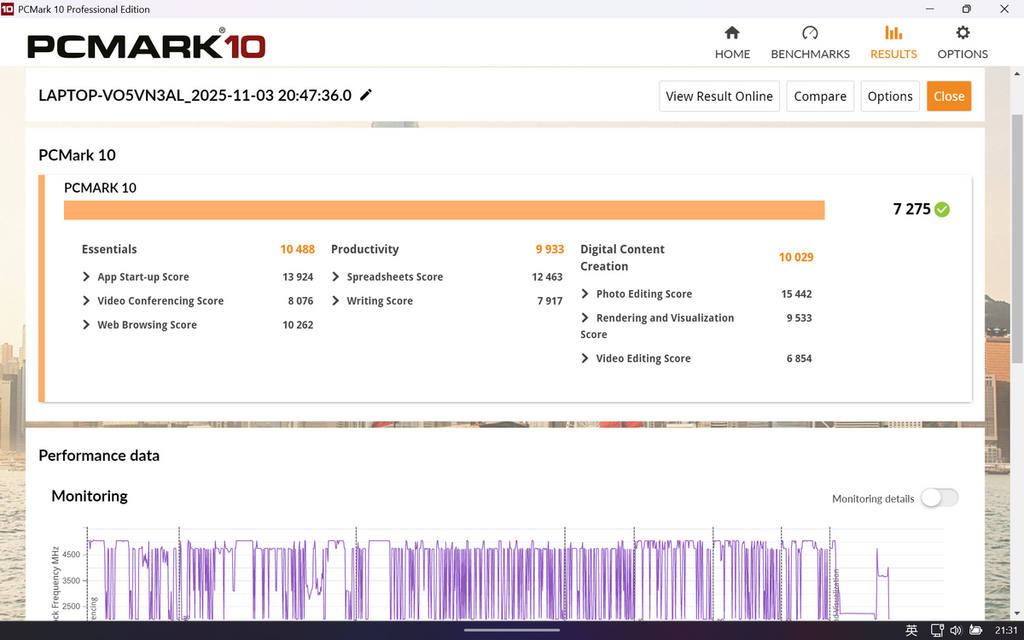
Task: Edit result name with pencil icon
Action: tap(366, 95)
